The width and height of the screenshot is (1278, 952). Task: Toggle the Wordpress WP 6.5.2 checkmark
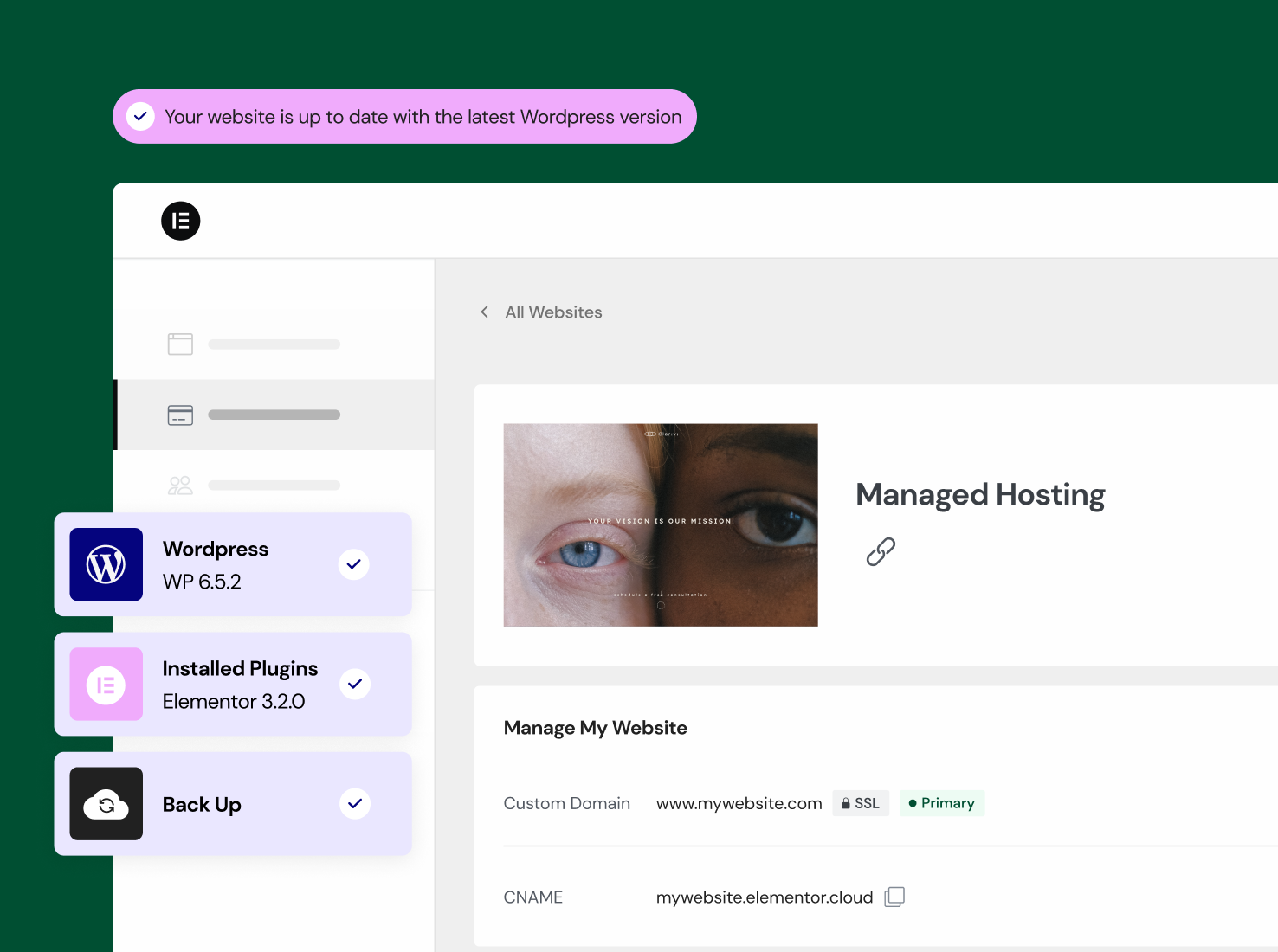click(x=354, y=564)
